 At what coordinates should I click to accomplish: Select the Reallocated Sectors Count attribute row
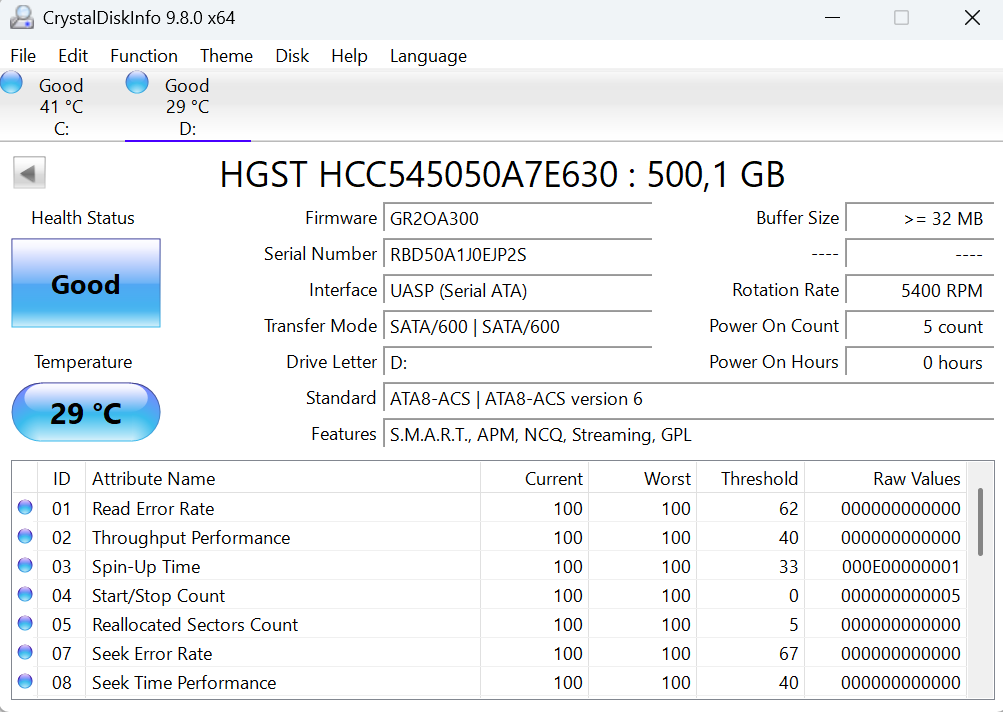(489, 624)
